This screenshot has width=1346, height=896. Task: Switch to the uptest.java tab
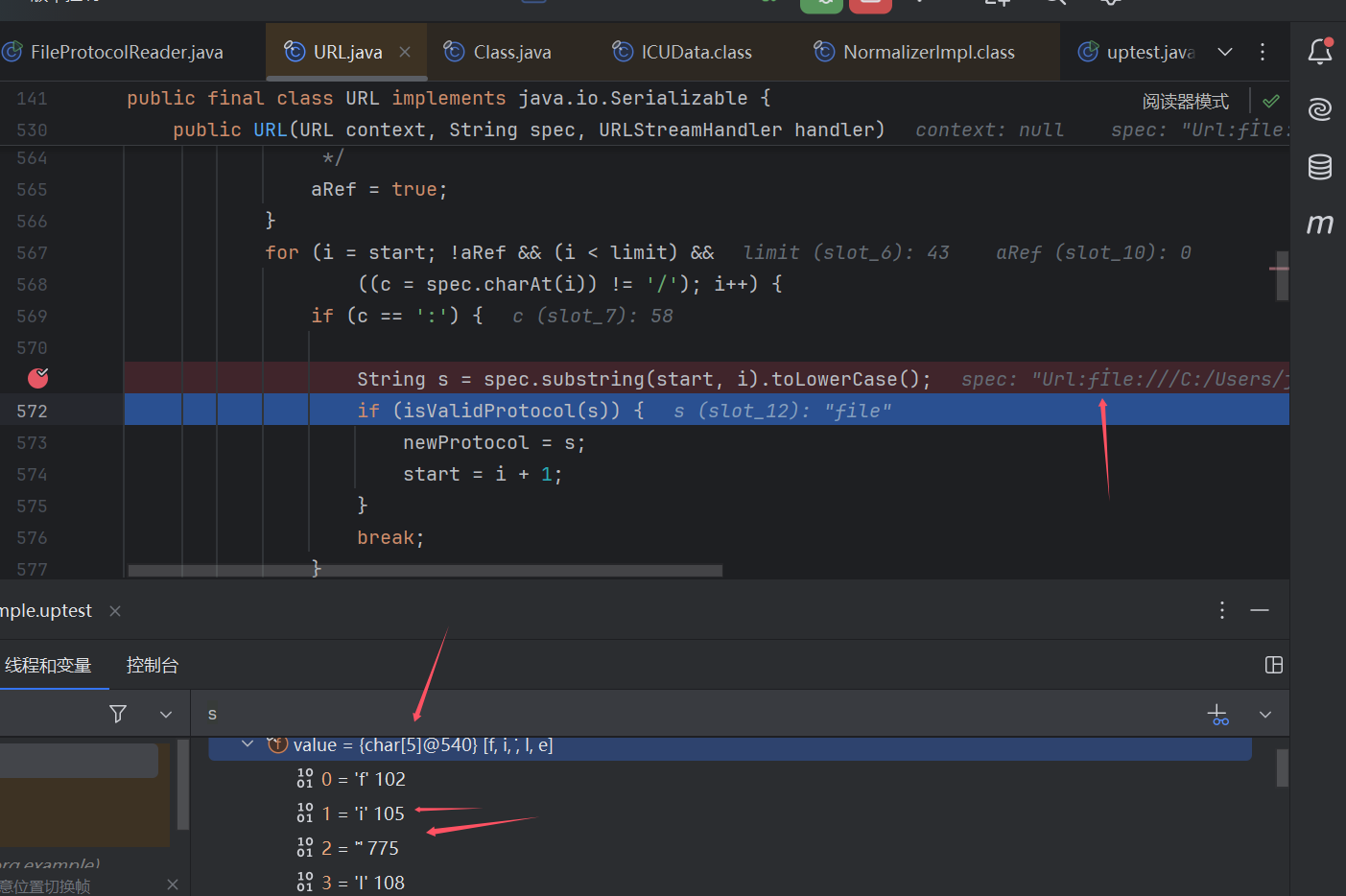point(1150,52)
